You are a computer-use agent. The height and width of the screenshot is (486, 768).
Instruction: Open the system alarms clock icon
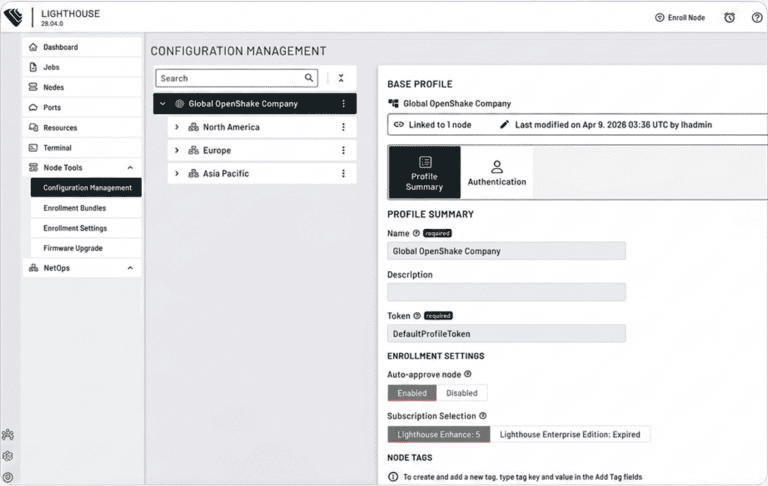click(729, 18)
